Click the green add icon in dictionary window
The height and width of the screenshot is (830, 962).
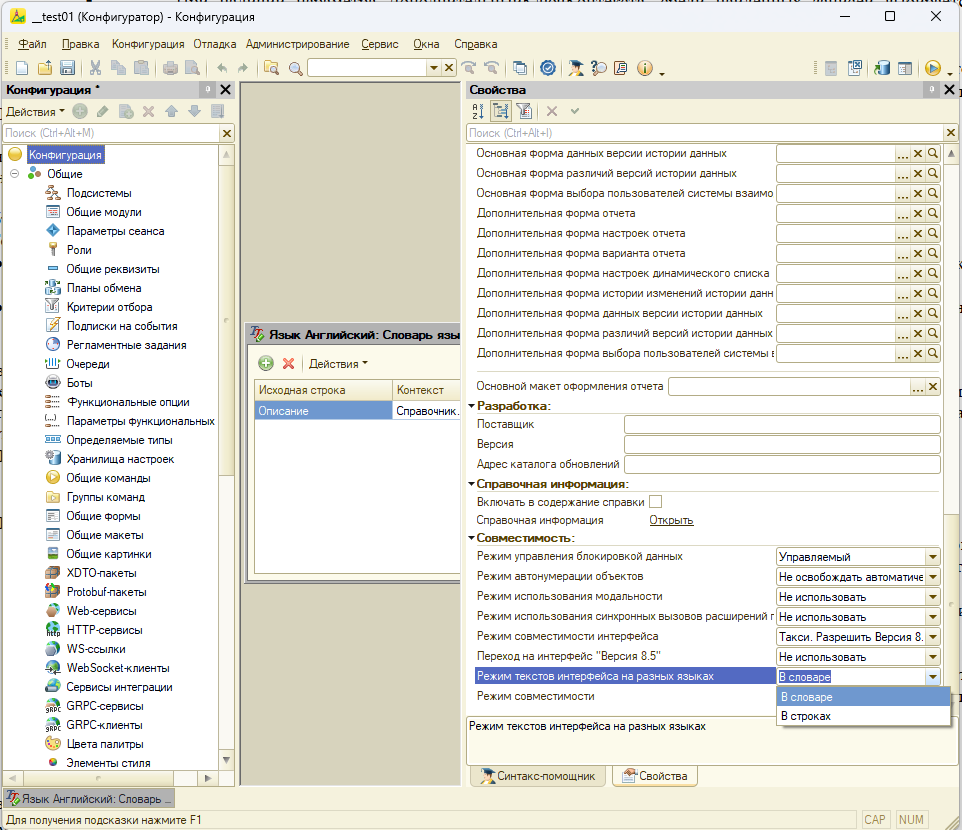tap(266, 363)
